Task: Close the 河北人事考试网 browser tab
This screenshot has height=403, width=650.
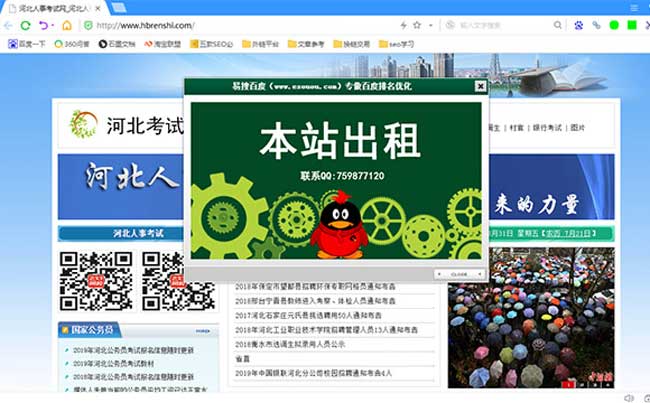Action: pos(98,8)
